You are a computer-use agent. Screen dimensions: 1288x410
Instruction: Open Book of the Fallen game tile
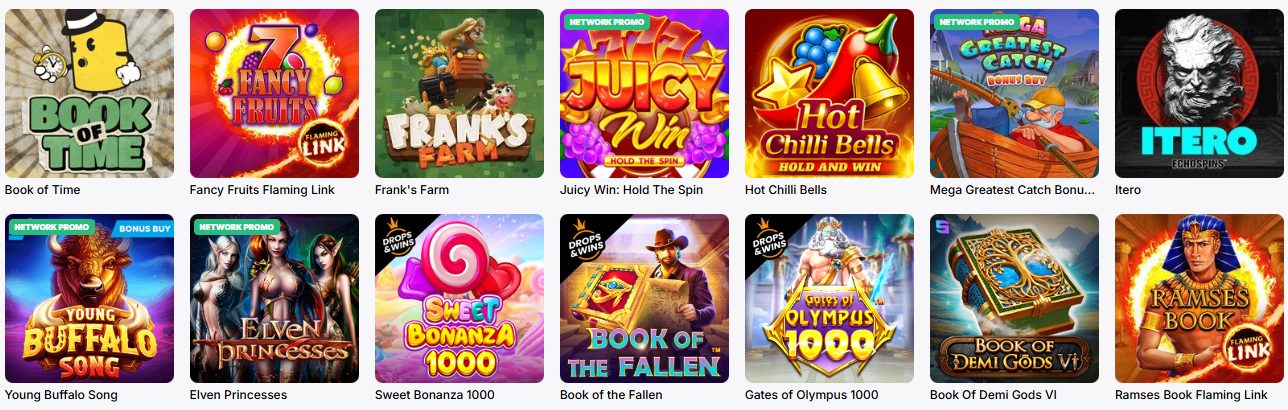644,298
